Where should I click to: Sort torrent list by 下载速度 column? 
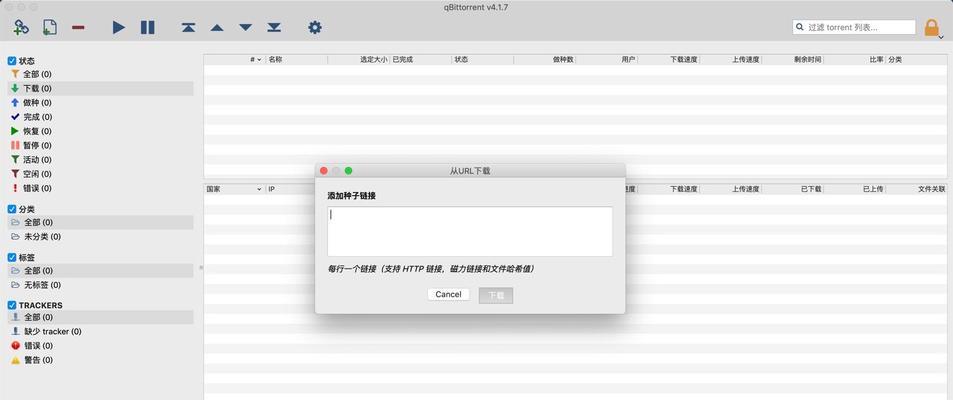coord(669,60)
